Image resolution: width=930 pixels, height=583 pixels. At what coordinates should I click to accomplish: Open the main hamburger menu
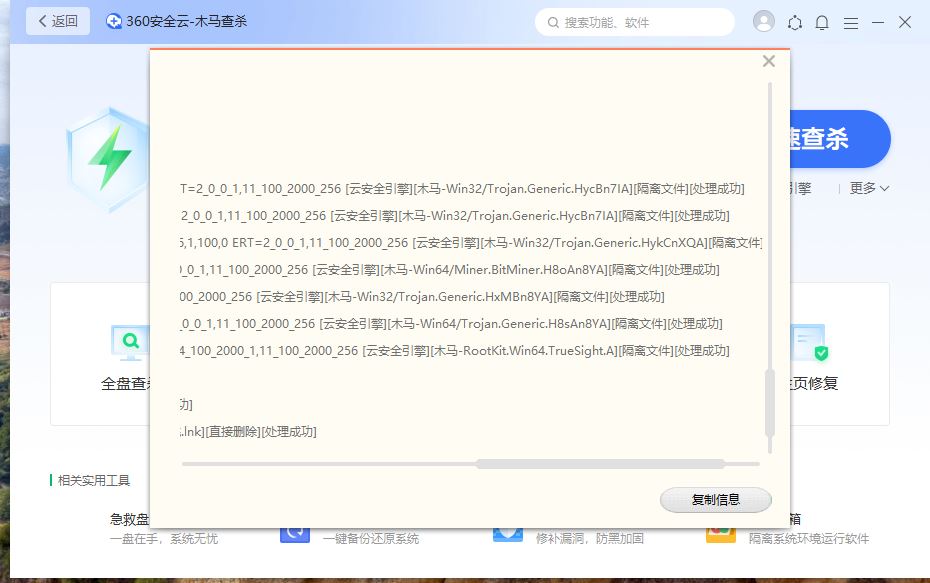pos(851,23)
